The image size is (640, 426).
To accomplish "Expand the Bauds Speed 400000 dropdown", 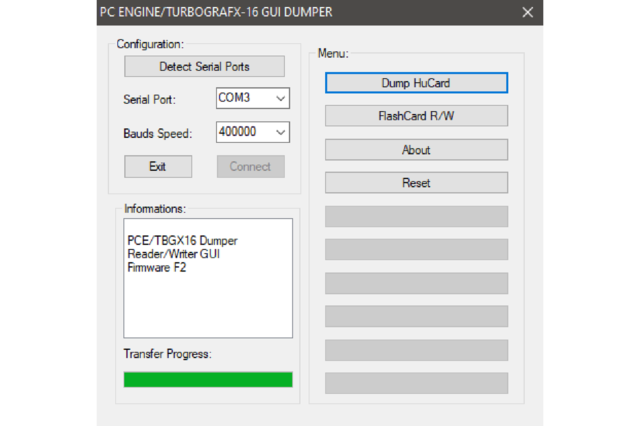I will tap(253, 132).
